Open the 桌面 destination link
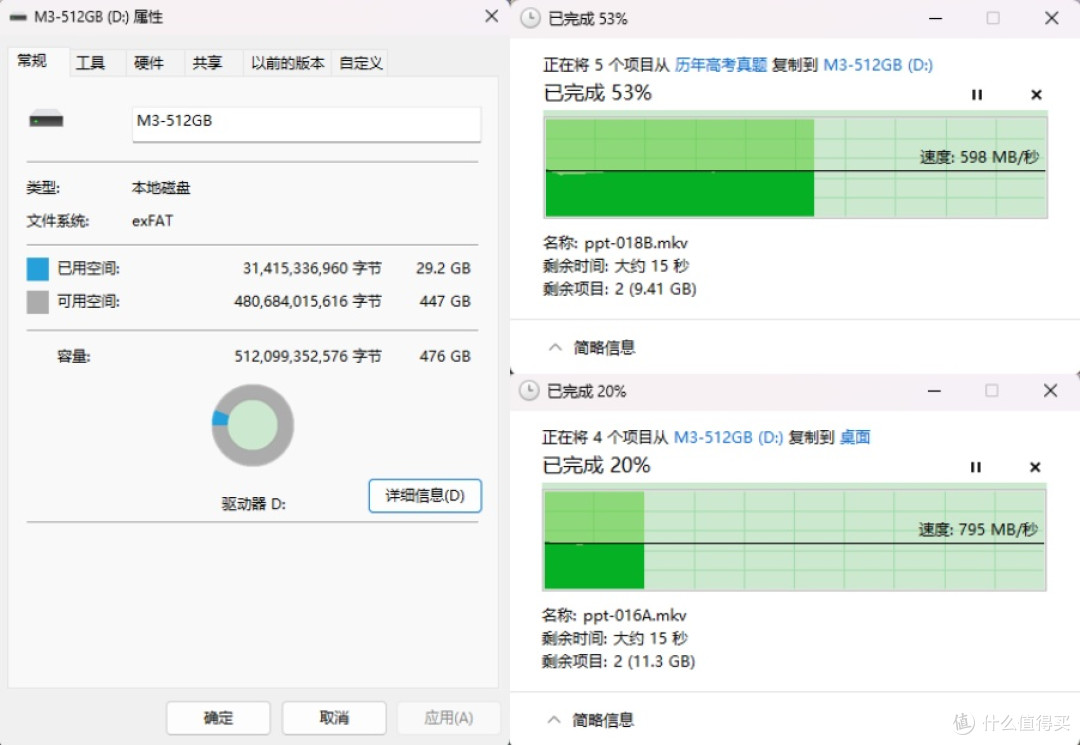Image resolution: width=1080 pixels, height=745 pixels. click(x=855, y=437)
